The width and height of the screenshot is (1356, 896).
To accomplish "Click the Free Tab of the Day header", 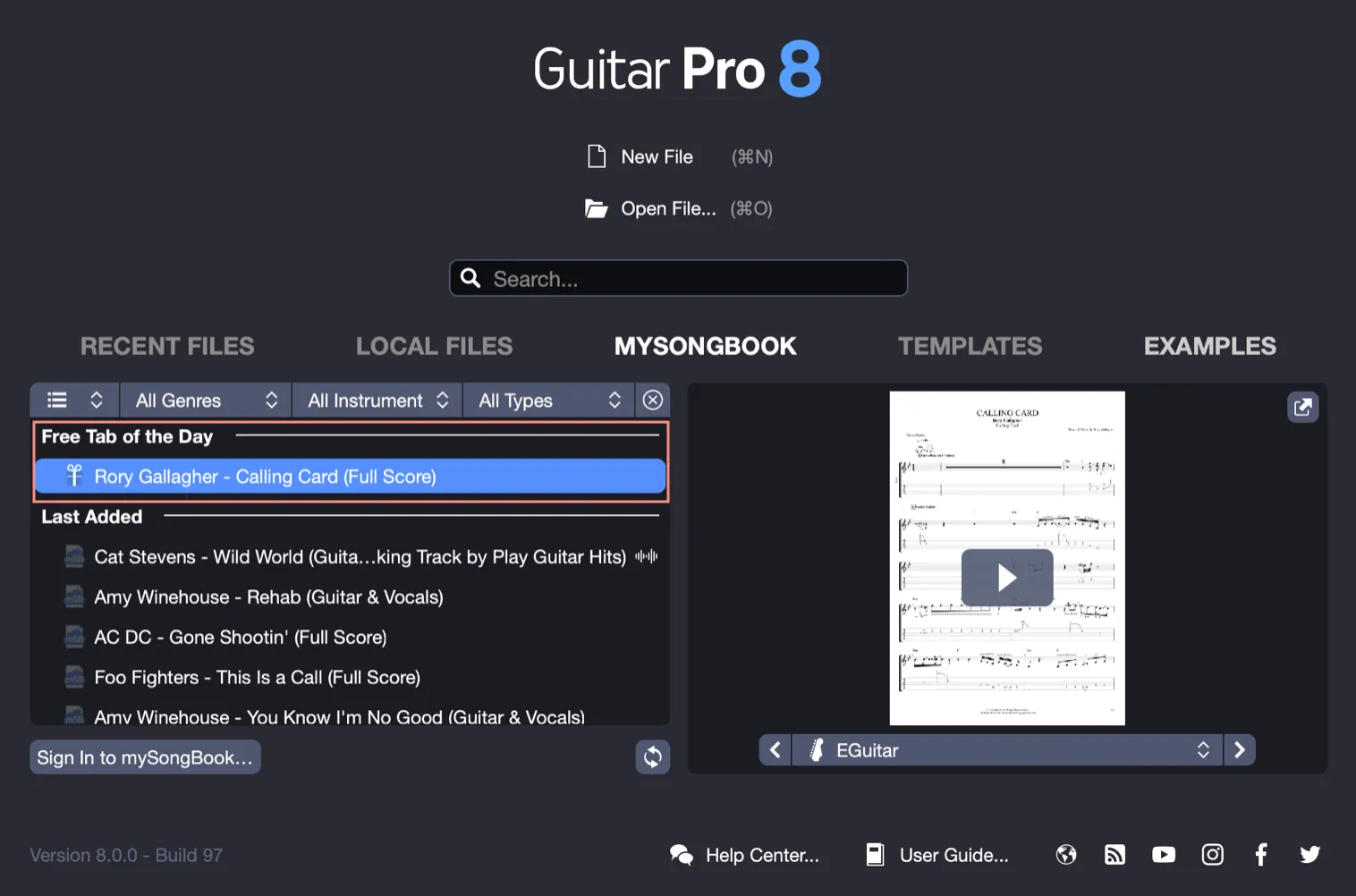I will (127, 436).
